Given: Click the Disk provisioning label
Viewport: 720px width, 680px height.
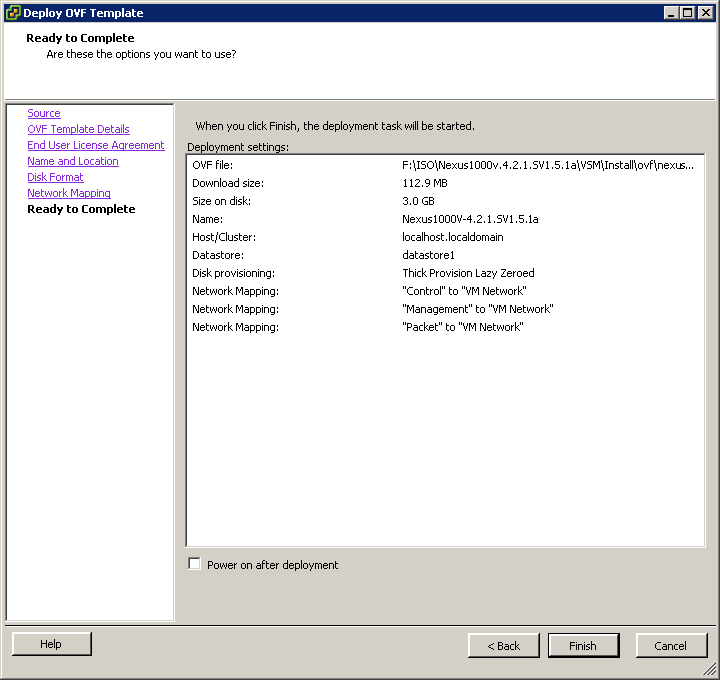Looking at the screenshot, I should click(x=233, y=273).
